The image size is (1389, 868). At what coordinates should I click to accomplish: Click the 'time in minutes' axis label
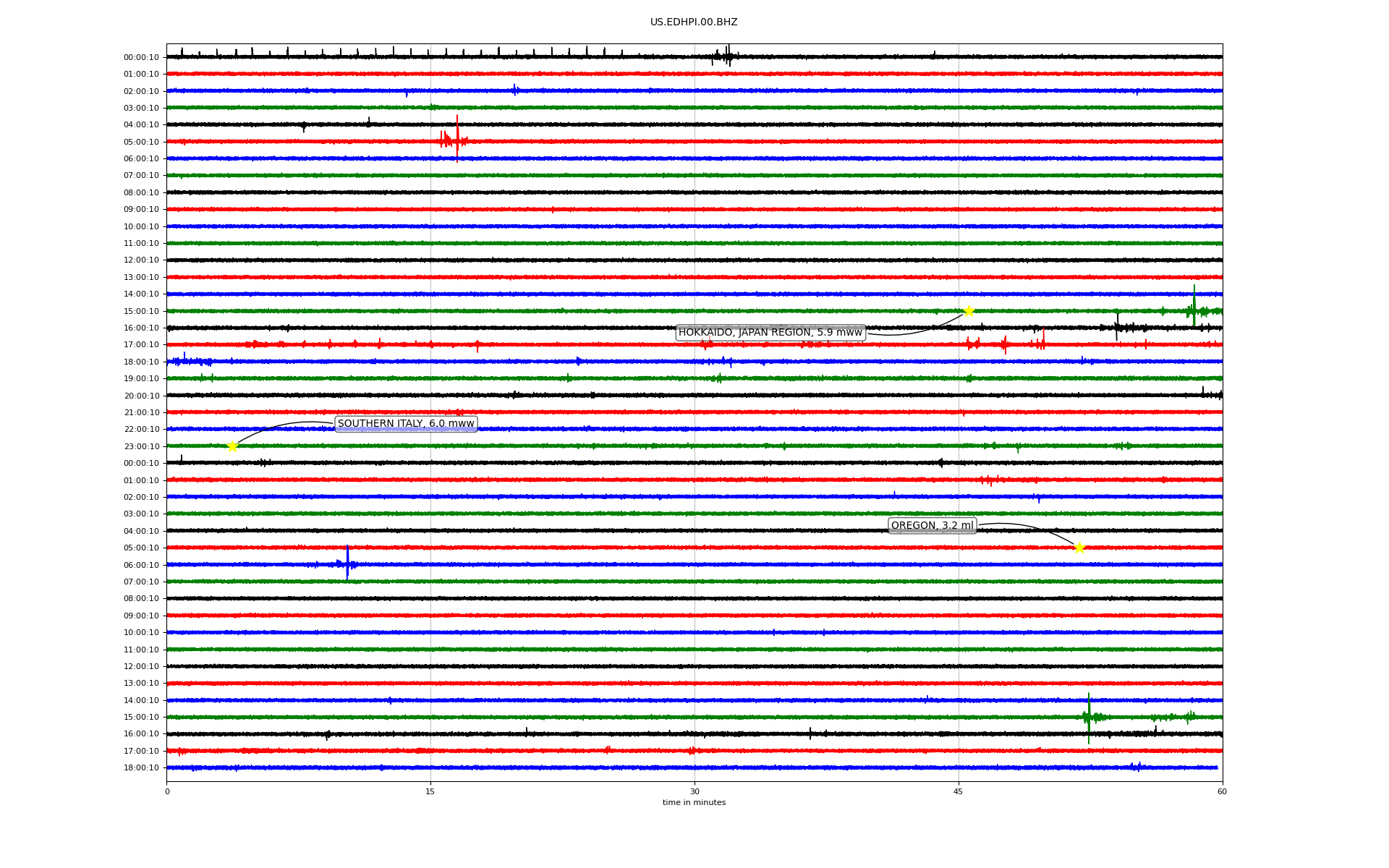(694, 803)
